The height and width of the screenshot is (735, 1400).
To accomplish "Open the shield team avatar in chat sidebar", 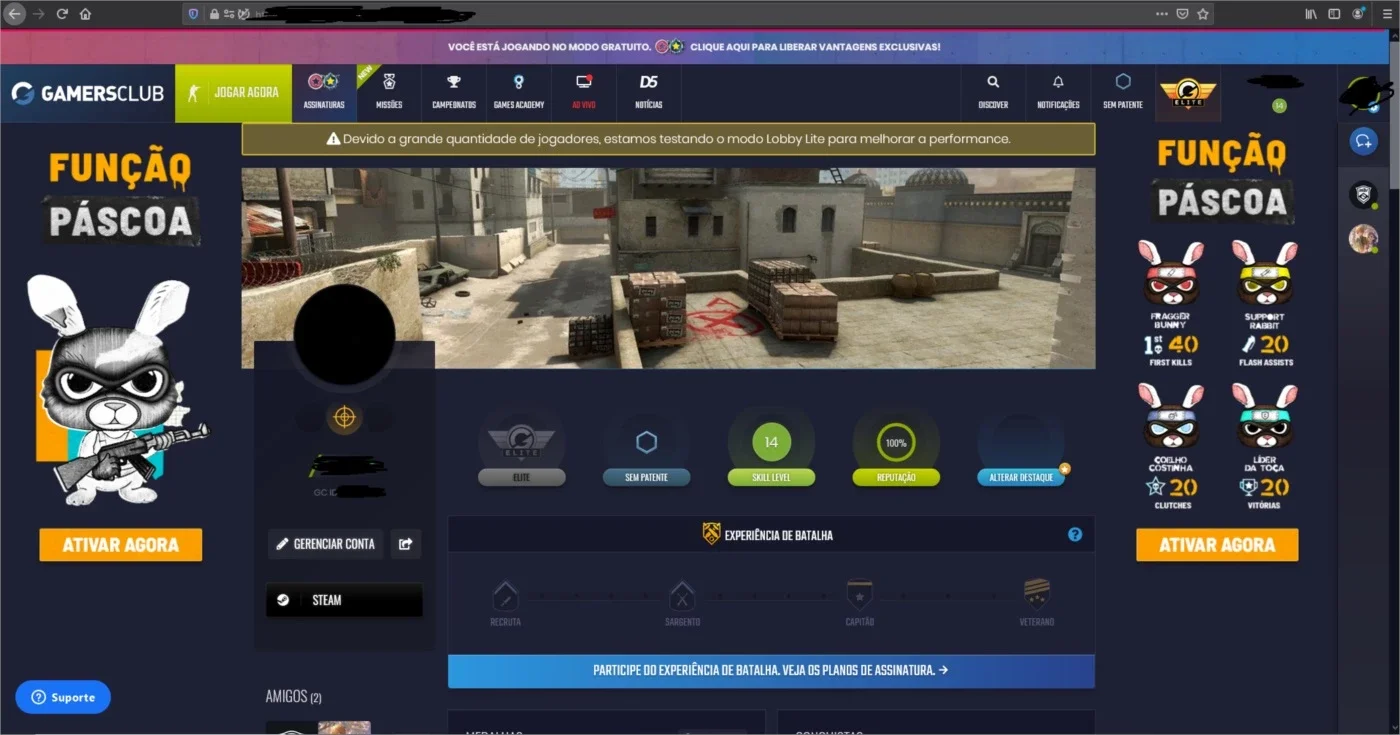I will point(1363,194).
